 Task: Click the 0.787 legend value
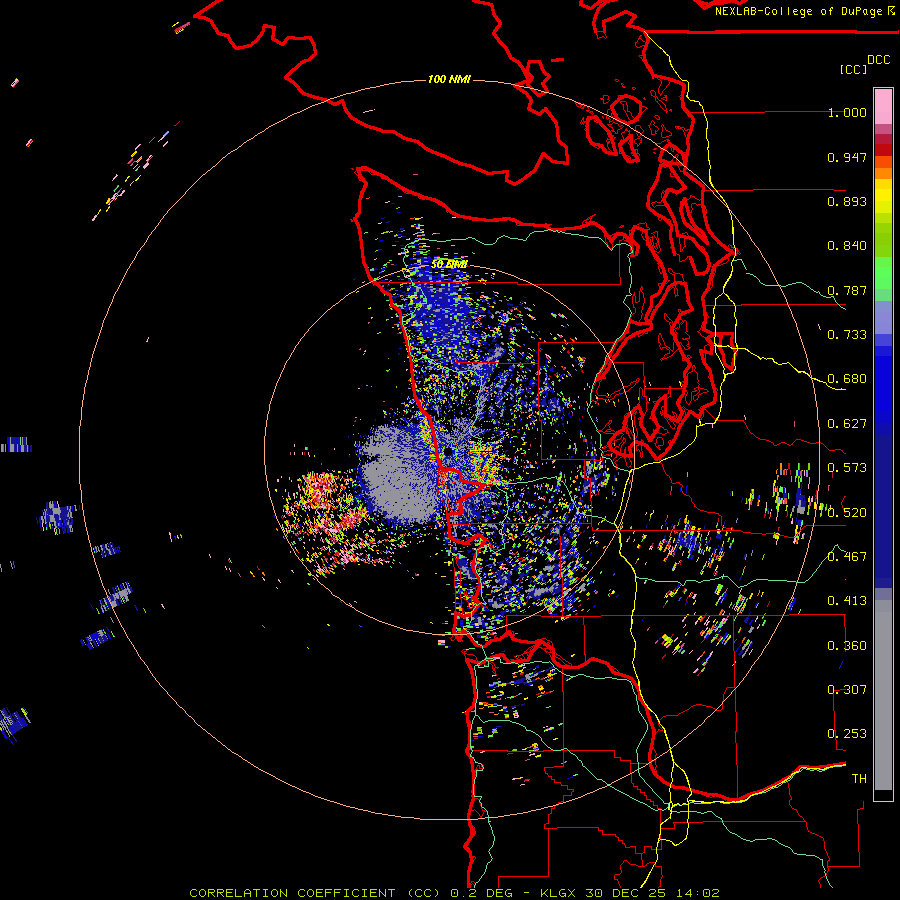(847, 290)
